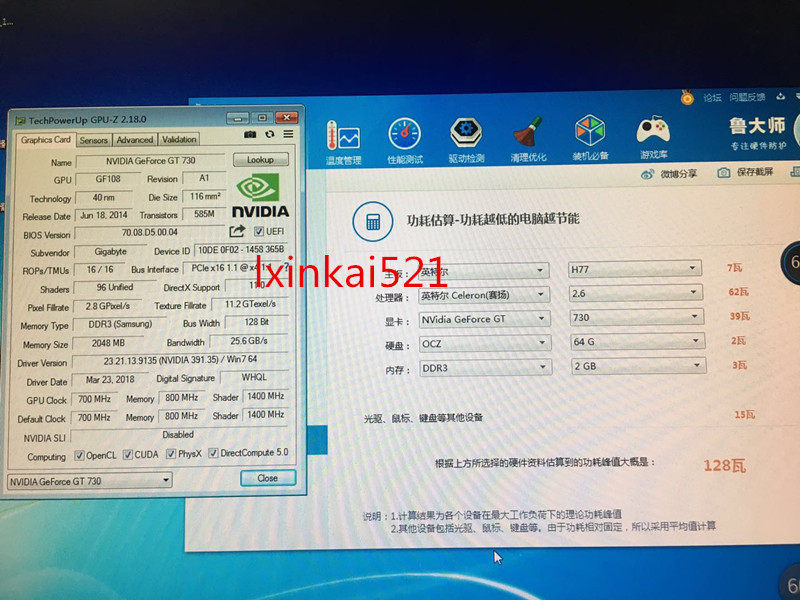Click the Subvendor value Gigabyte

pyautogui.click(x=111, y=252)
